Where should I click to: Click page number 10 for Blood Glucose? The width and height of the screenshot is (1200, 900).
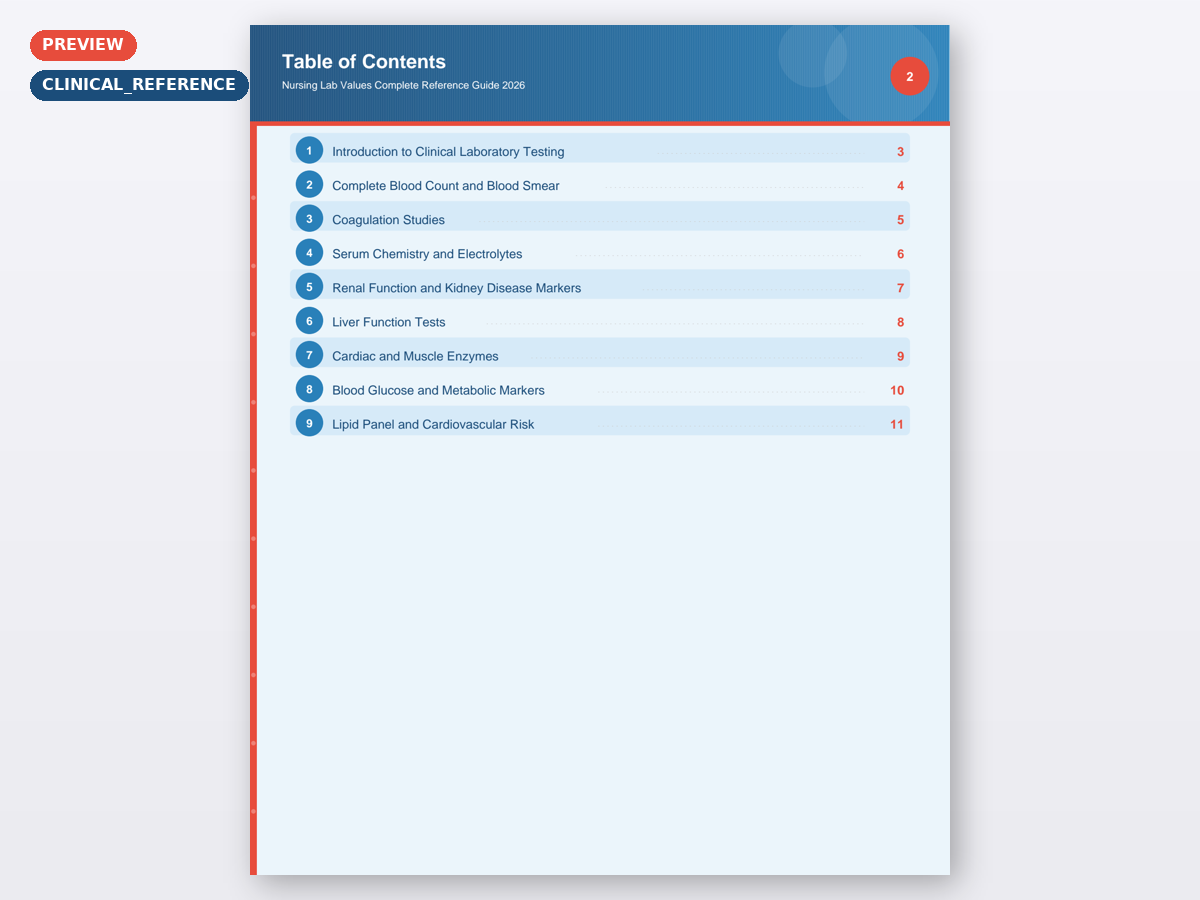tap(897, 390)
